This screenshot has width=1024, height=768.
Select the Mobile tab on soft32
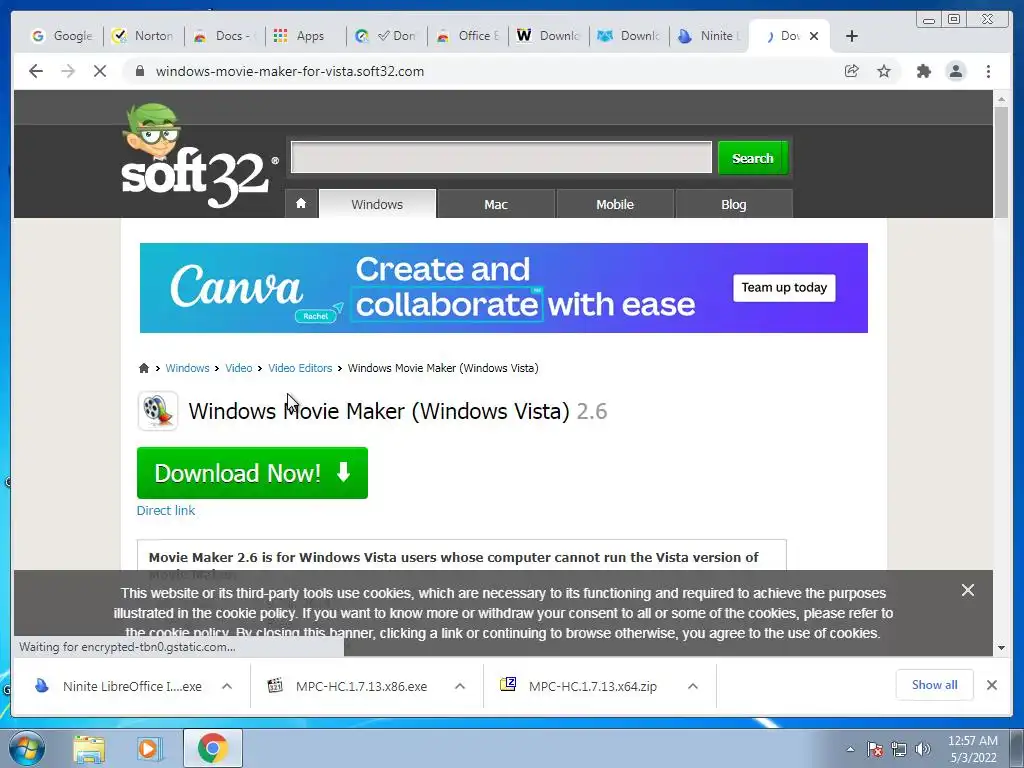pos(615,204)
